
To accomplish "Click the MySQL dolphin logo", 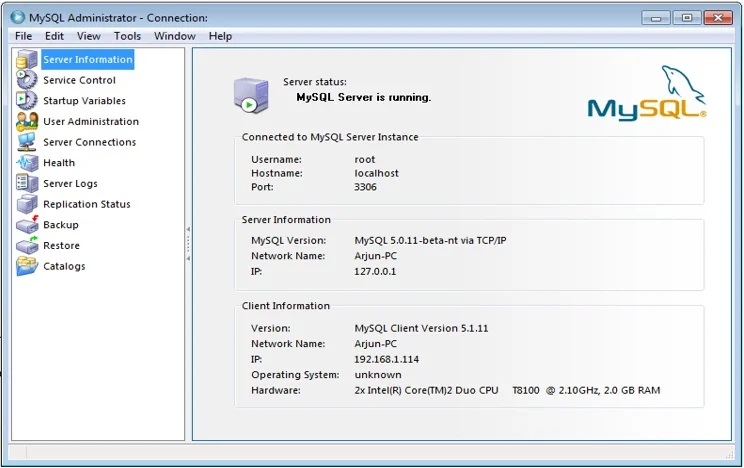I will [647, 93].
